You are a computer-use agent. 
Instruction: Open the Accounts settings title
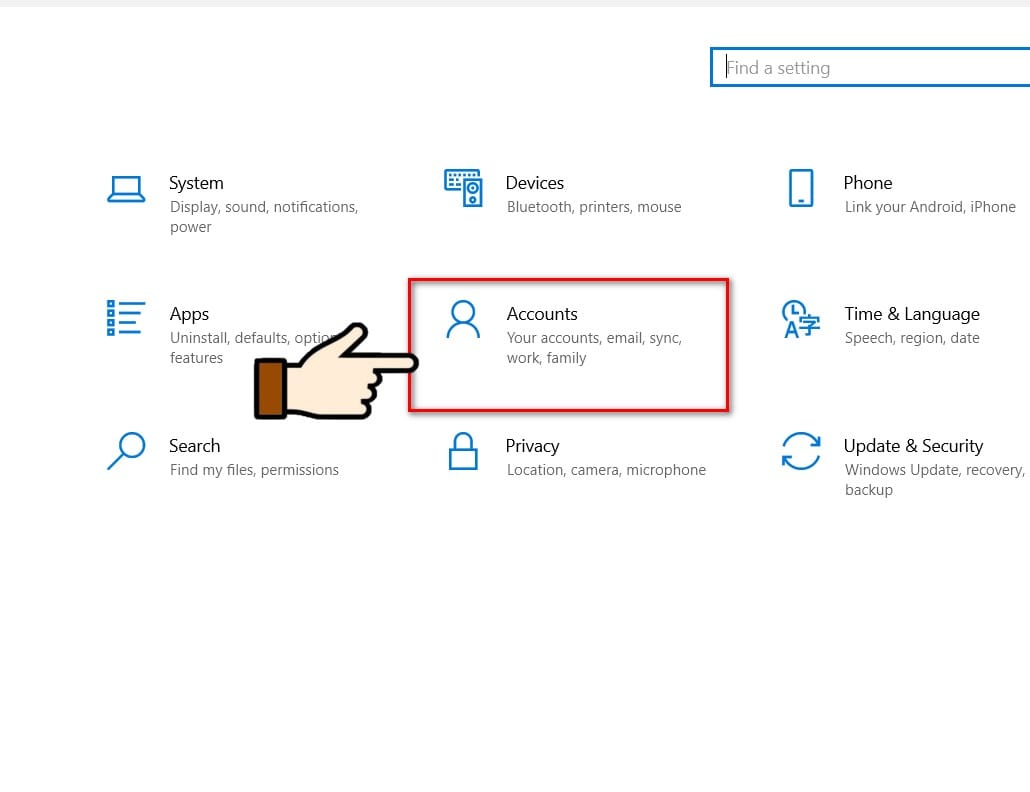pyautogui.click(x=542, y=314)
